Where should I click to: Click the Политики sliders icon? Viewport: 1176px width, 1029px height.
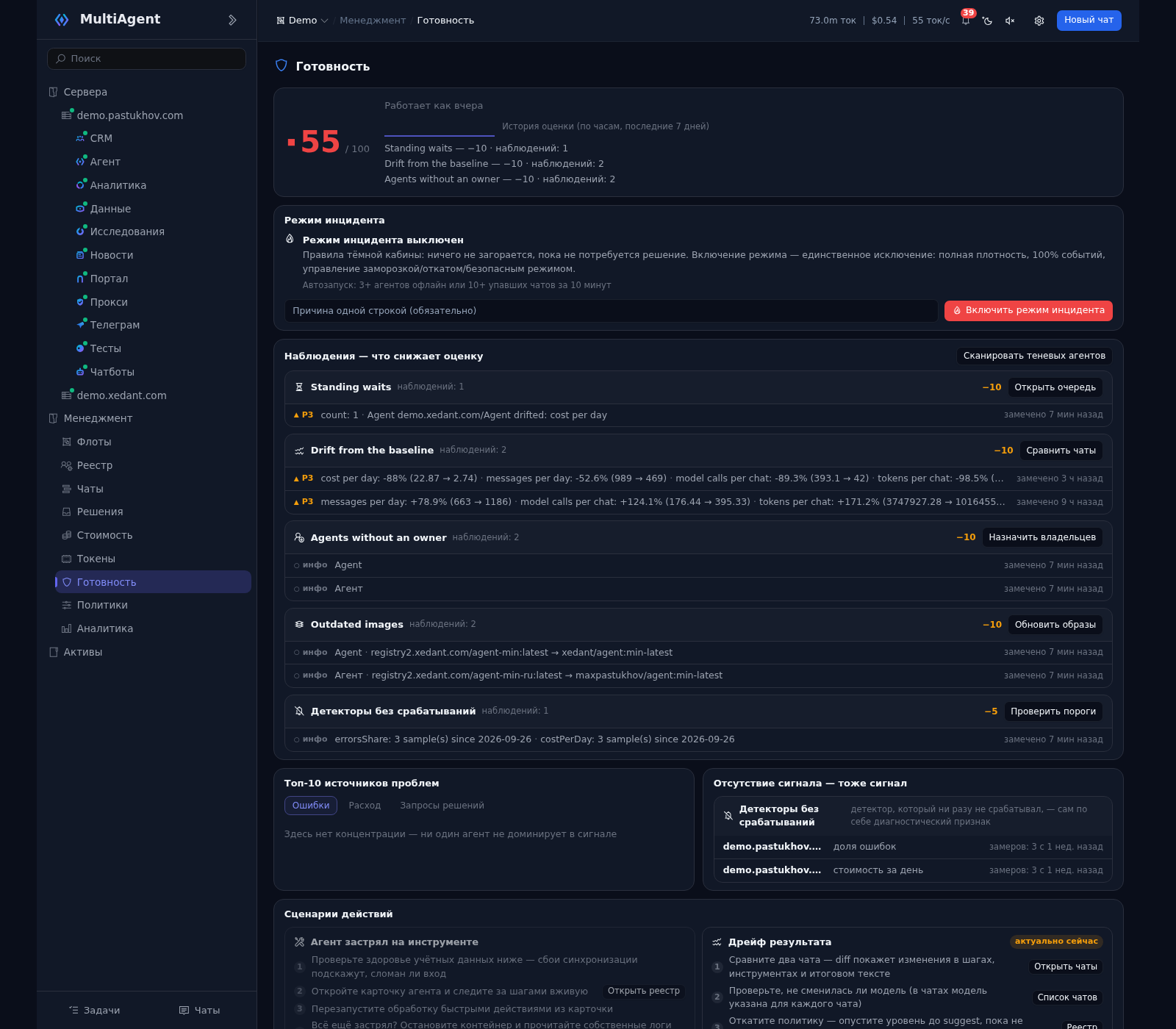pos(67,605)
